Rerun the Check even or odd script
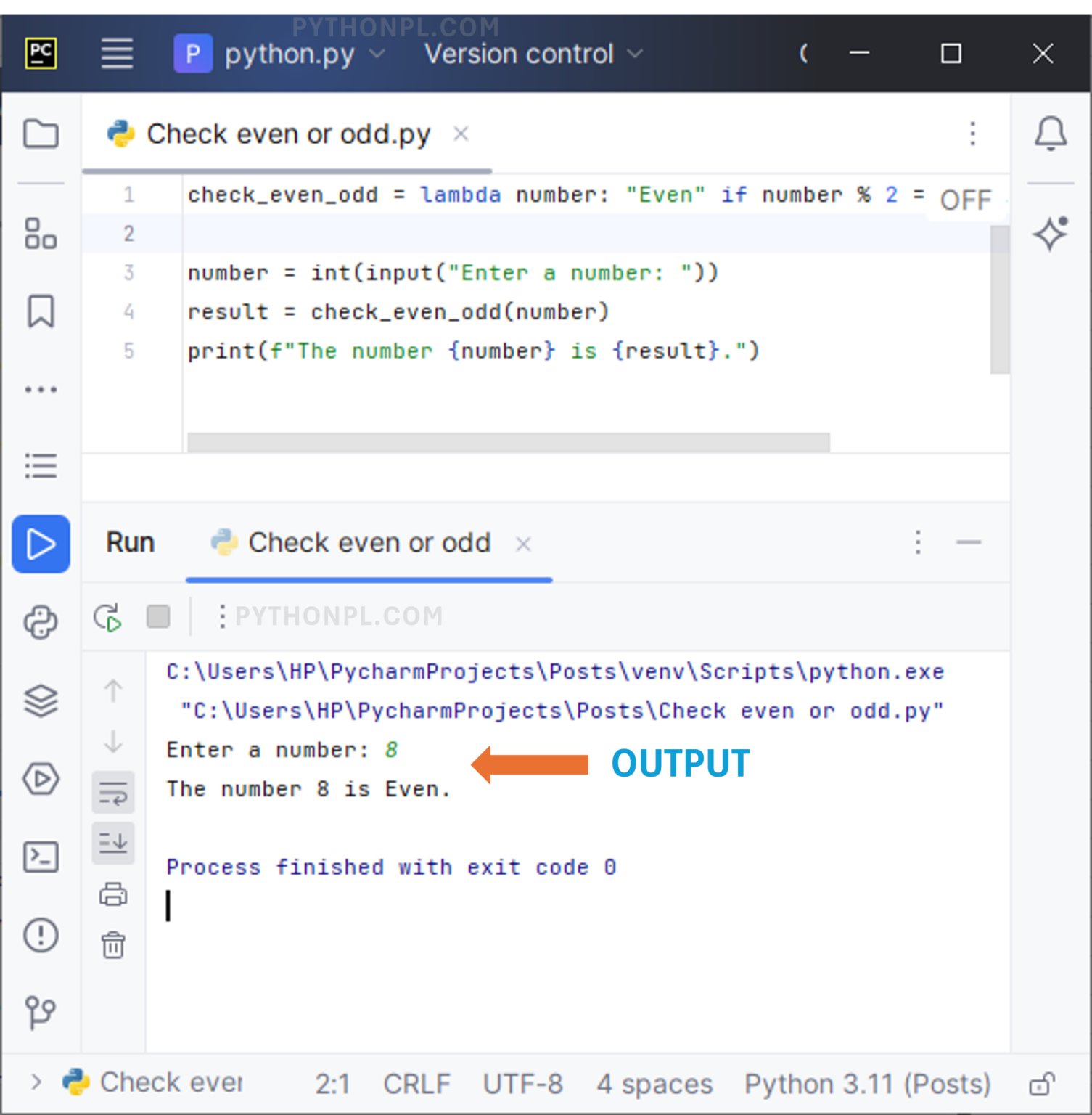The height and width of the screenshot is (1115, 1092). 107,617
